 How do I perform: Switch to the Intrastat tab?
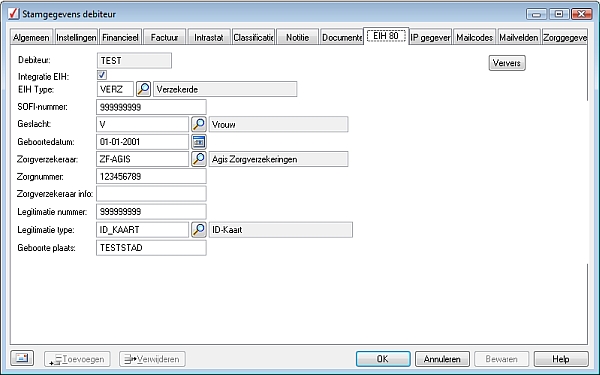tap(209, 37)
